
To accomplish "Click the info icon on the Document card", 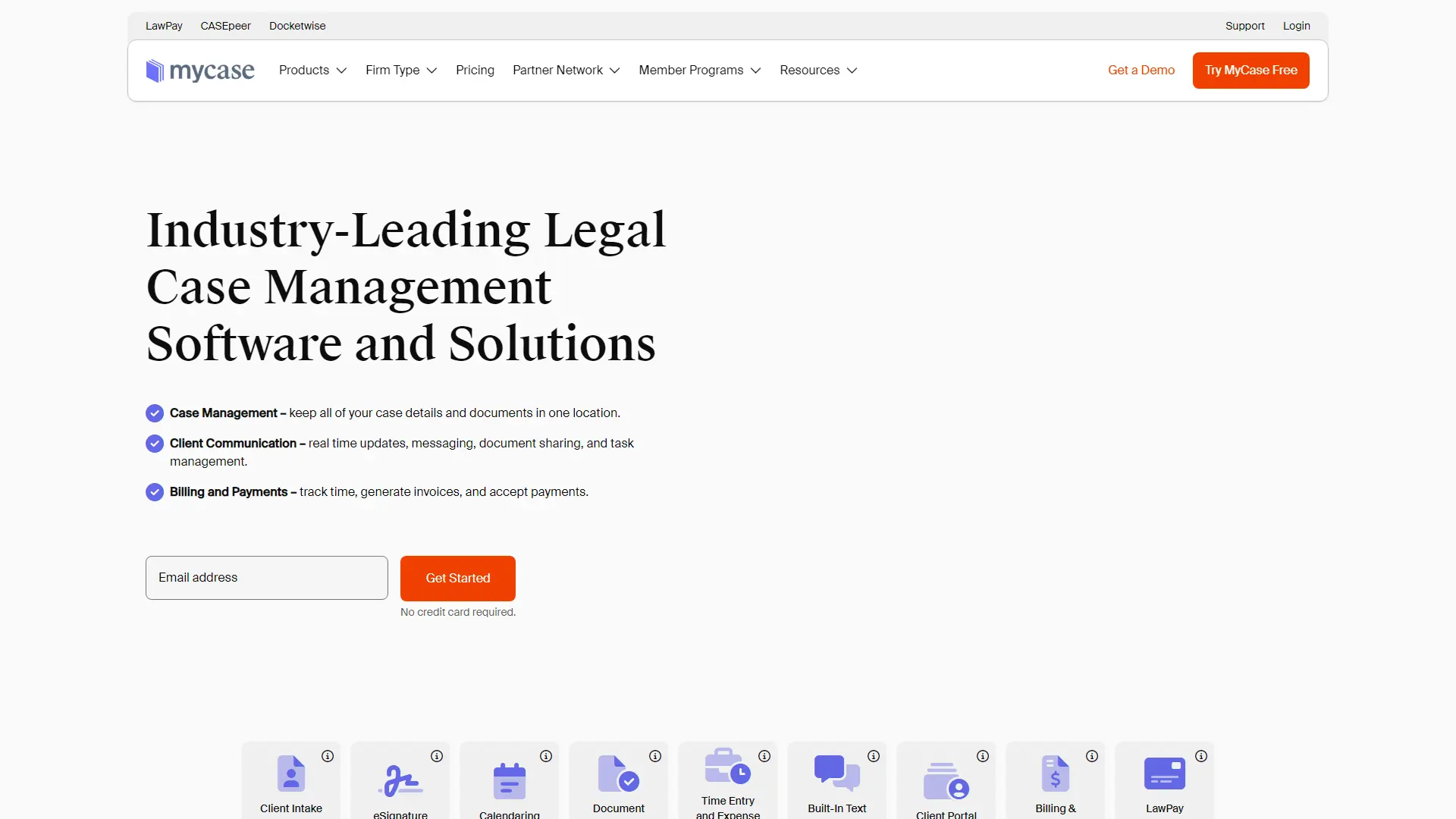I will pyautogui.click(x=655, y=755).
